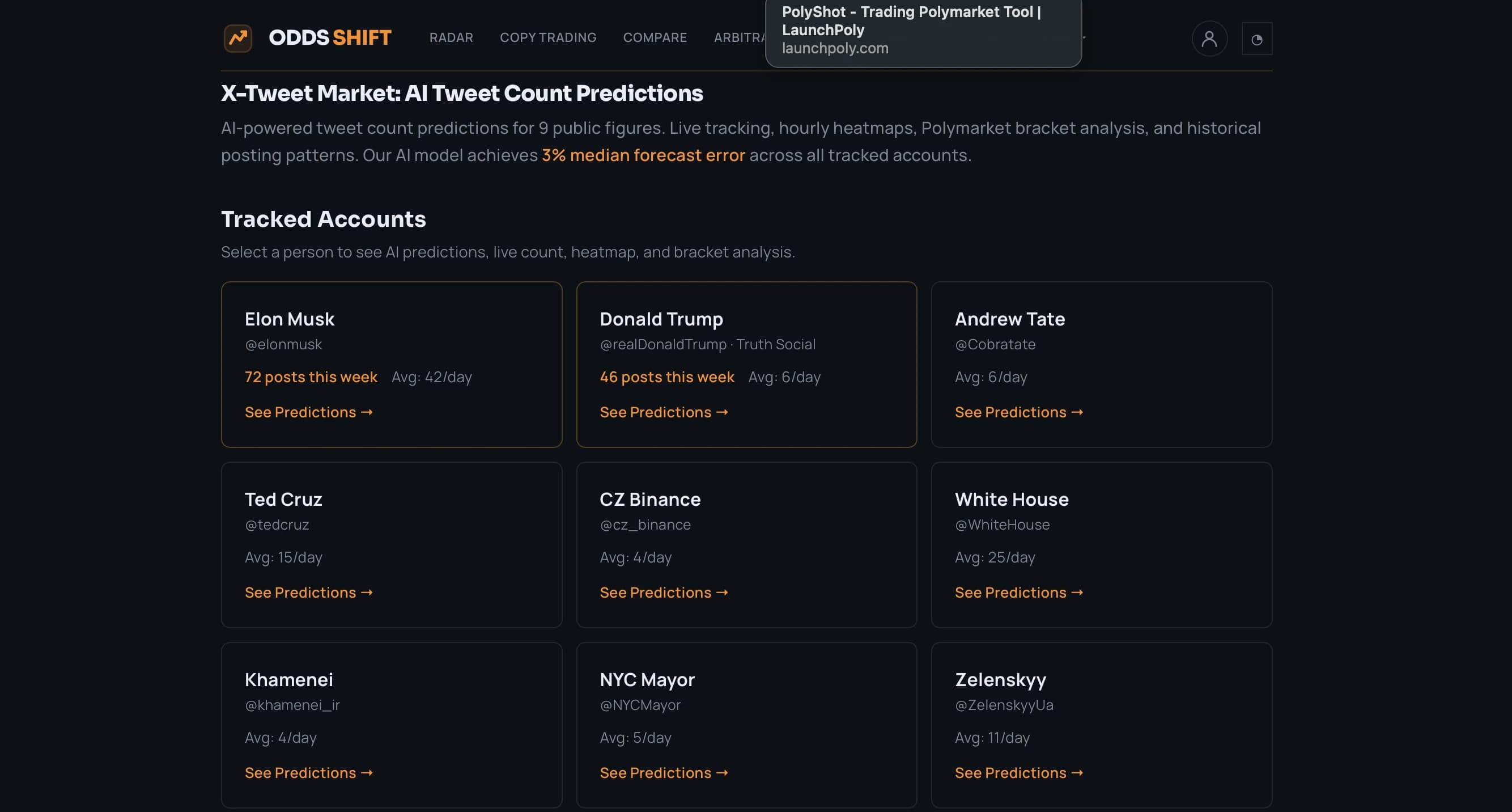Screen dimensions: 1512x812
Task: See Predictions for Andrew Tate
Action: (1019, 412)
